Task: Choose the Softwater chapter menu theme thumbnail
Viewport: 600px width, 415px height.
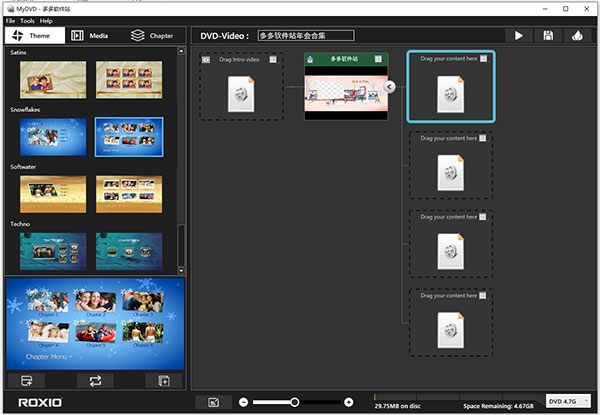Action: tap(129, 194)
